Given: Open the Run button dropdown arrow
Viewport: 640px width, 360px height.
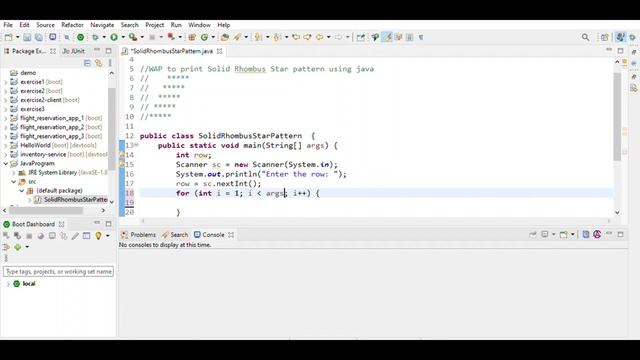Looking at the screenshot, I should 123,37.
